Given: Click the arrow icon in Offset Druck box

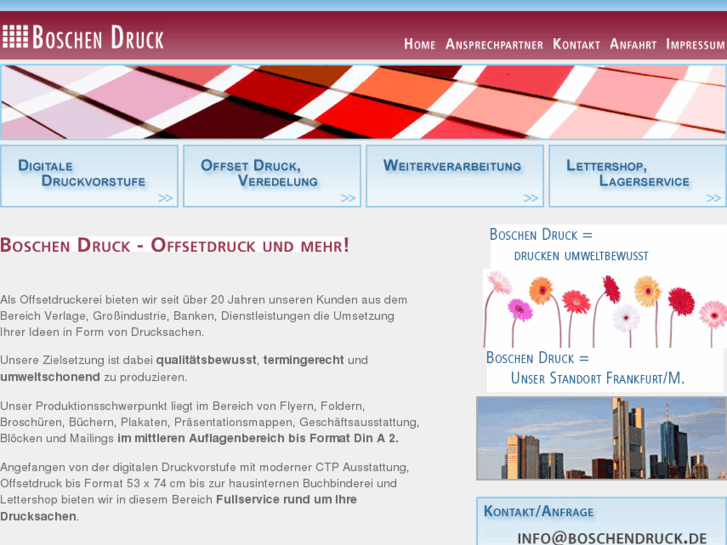Looking at the screenshot, I should click(x=348, y=199).
